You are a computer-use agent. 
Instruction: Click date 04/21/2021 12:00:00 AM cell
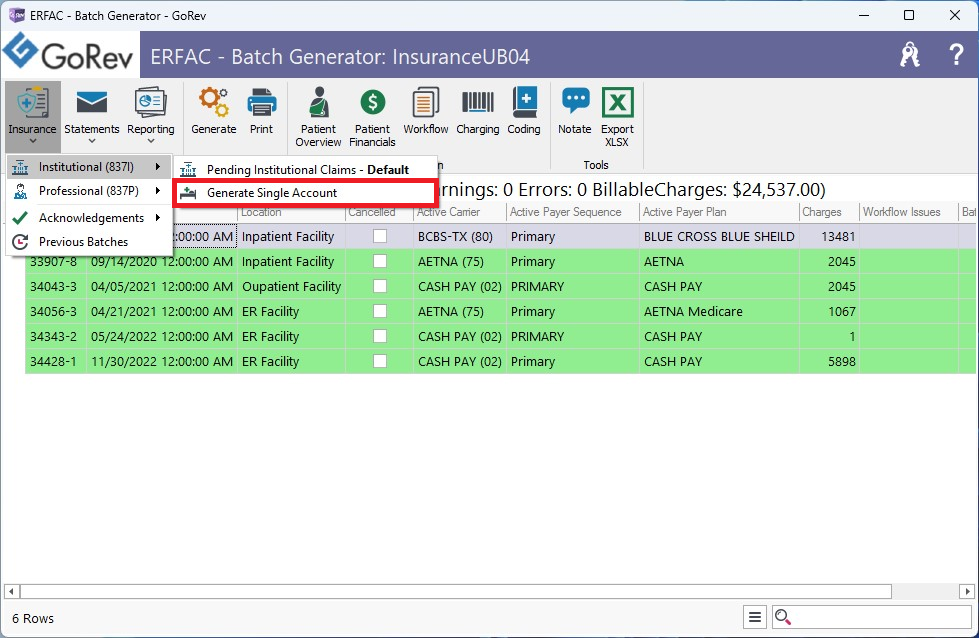pos(162,311)
